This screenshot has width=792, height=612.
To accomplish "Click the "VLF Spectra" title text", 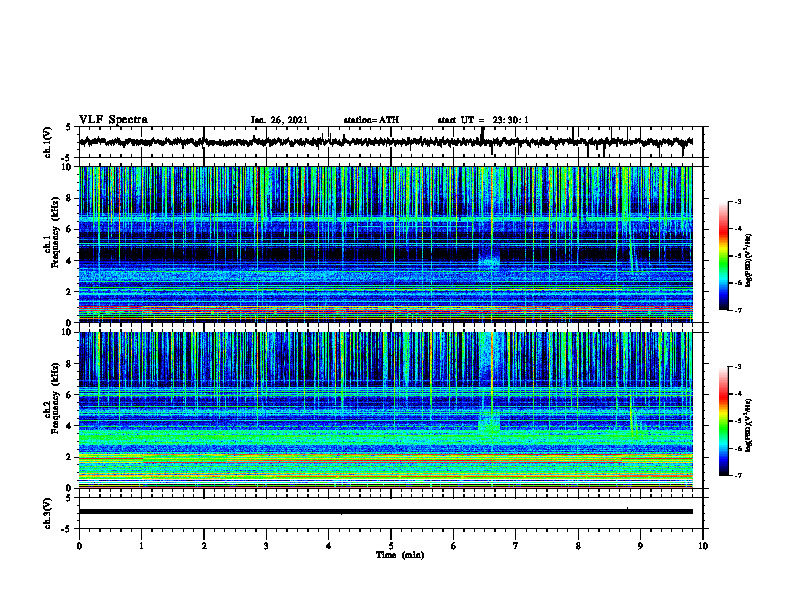I will [113, 120].
